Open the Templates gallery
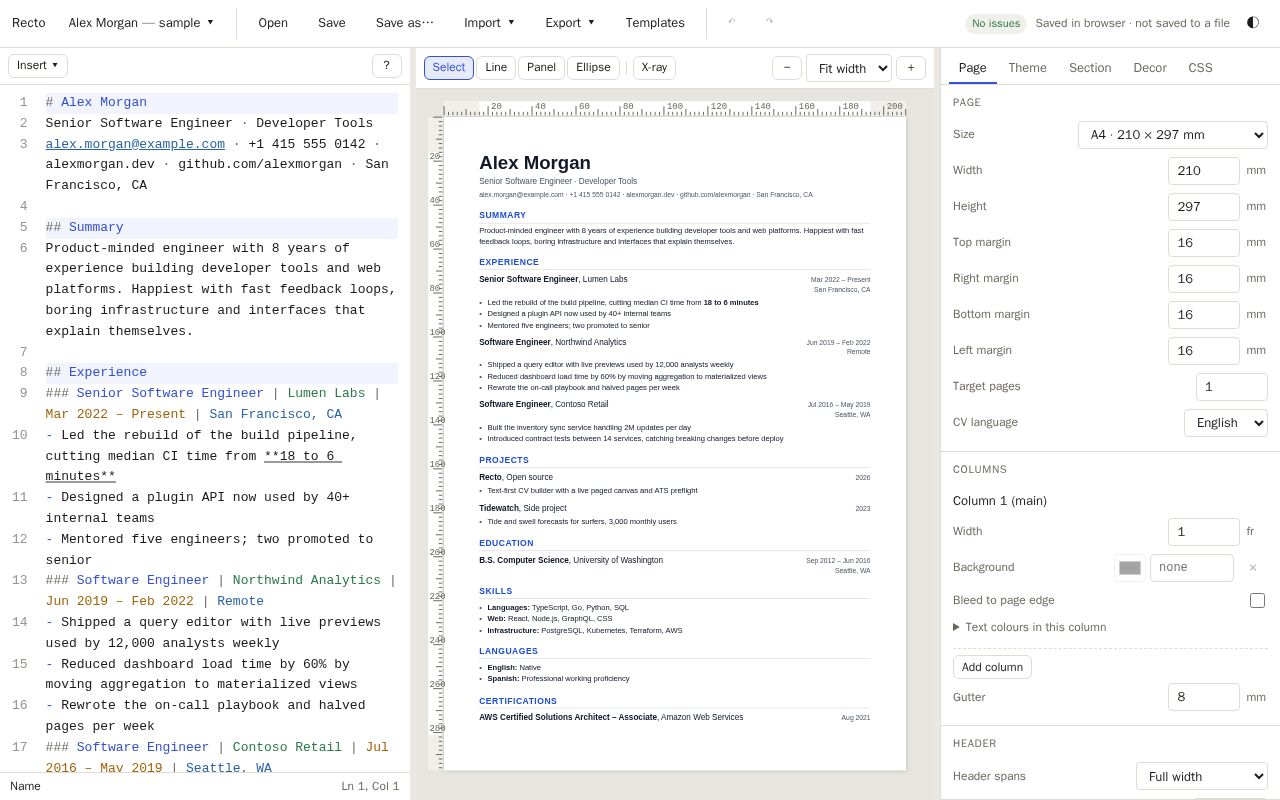Image resolution: width=1280 pixels, height=800 pixels. 655,22
